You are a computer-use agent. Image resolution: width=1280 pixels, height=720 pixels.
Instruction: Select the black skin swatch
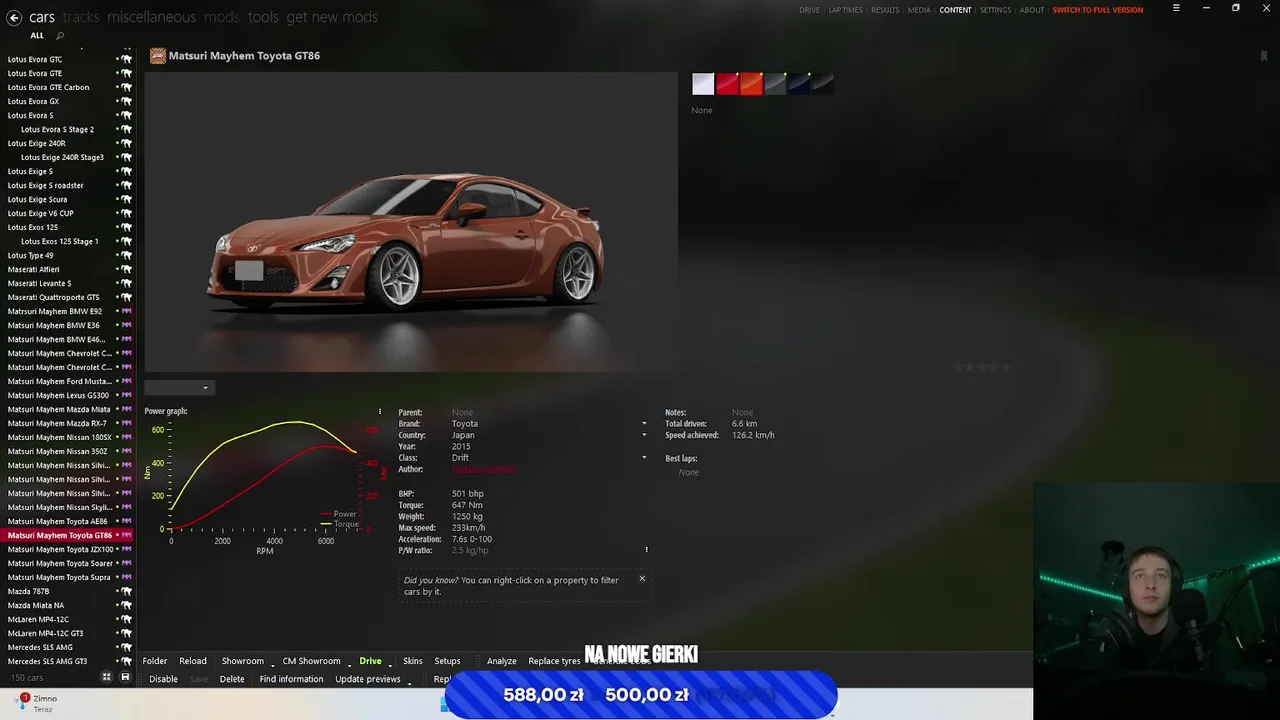[823, 84]
